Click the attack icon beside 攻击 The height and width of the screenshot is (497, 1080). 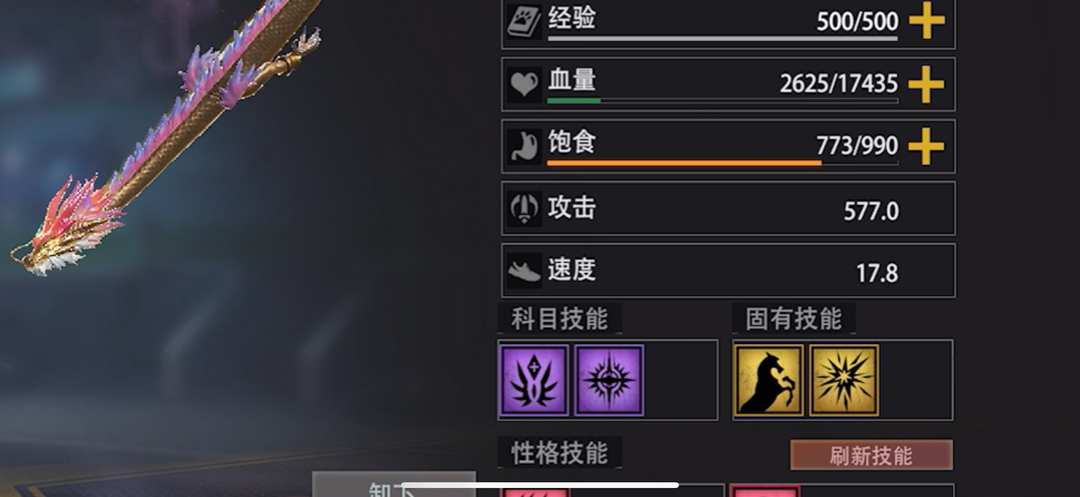[524, 208]
